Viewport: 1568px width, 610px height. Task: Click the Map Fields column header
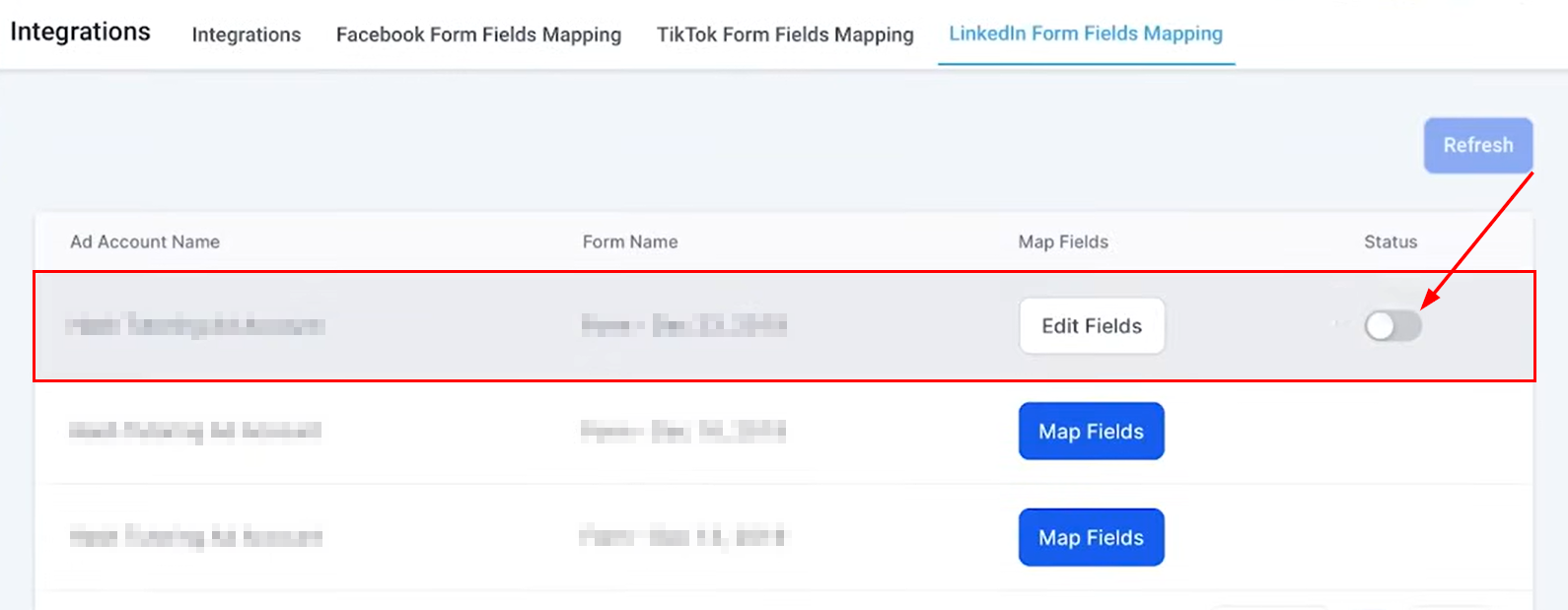(1062, 242)
